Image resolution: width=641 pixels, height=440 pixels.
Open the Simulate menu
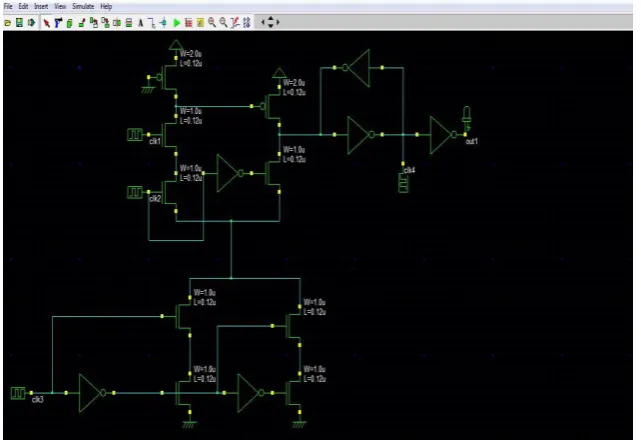83,7
